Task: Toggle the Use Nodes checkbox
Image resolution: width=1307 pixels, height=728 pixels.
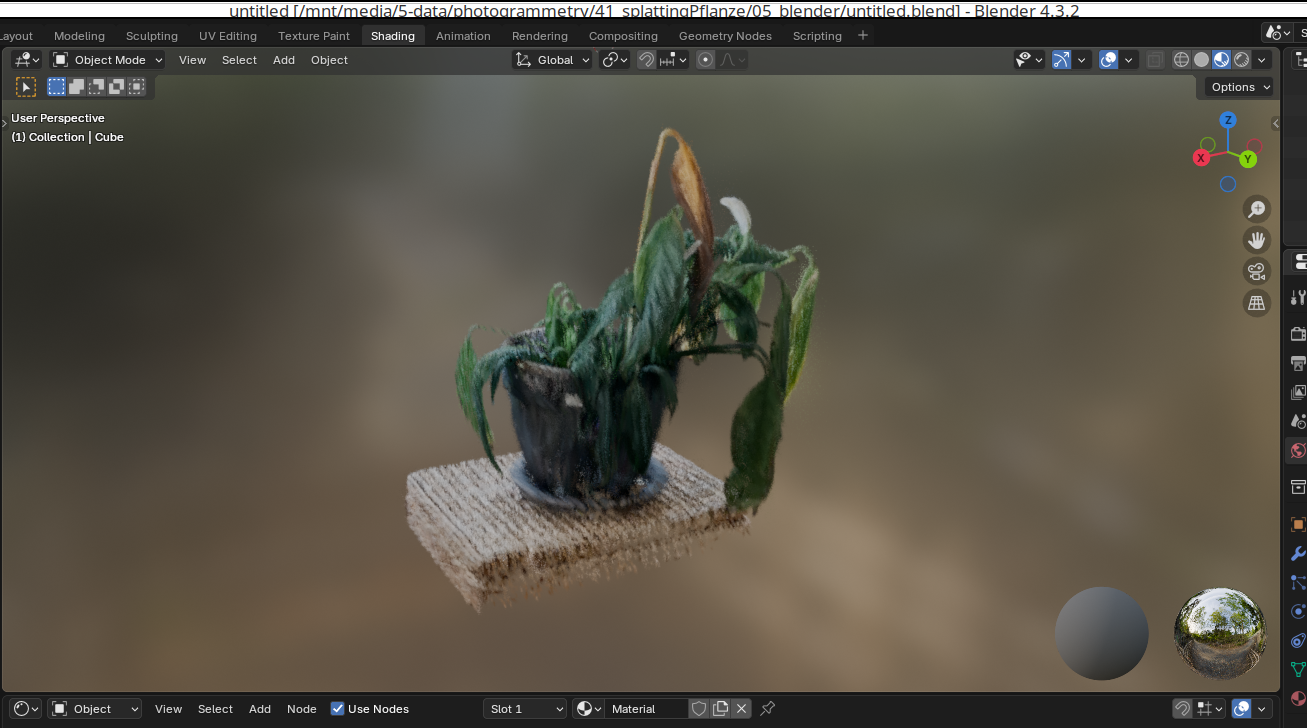Action: coord(339,709)
